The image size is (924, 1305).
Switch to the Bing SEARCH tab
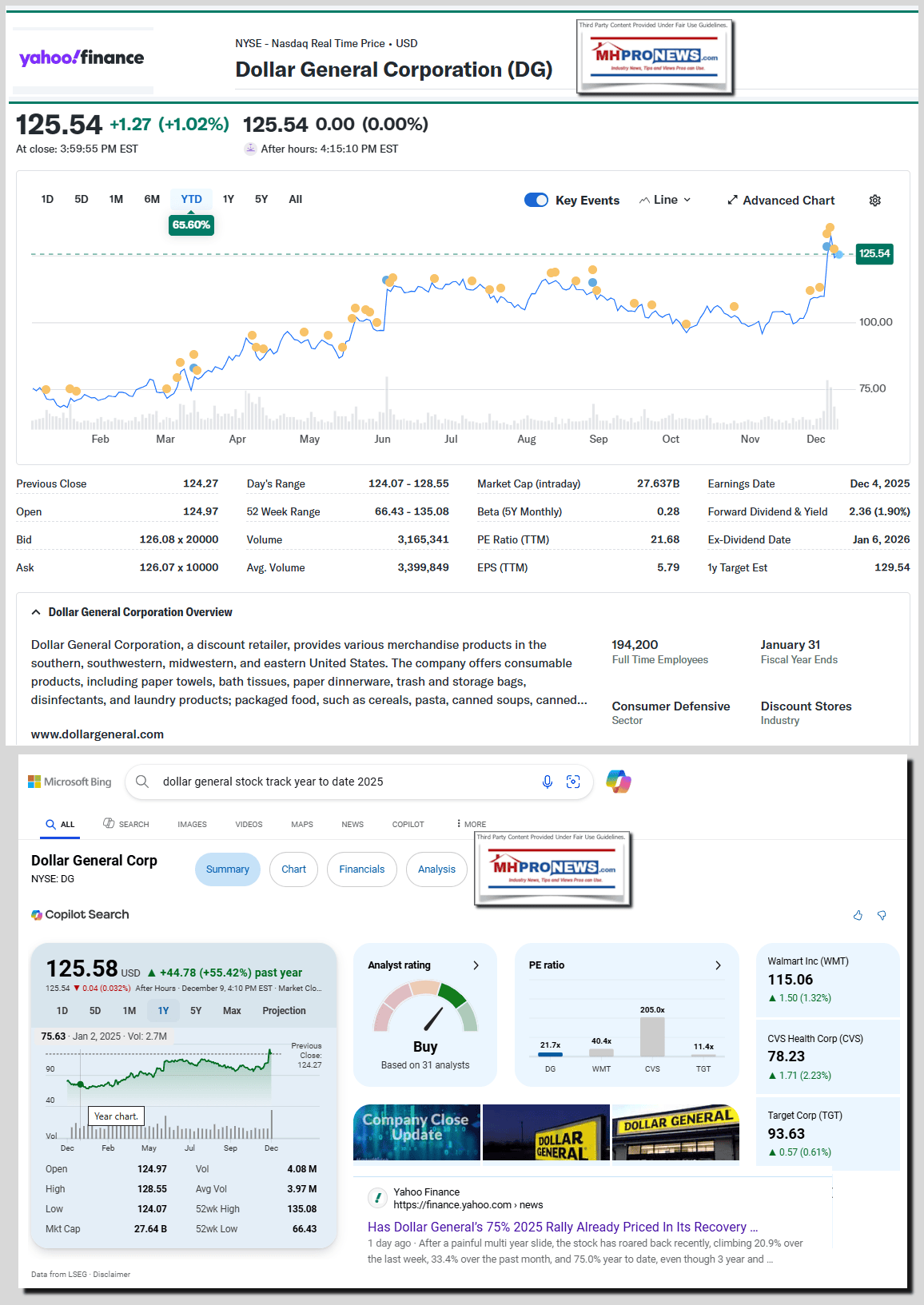coord(126,824)
